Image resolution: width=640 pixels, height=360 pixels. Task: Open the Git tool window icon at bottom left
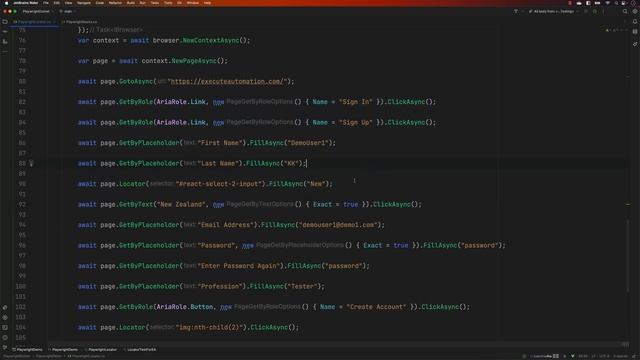(x=5, y=347)
